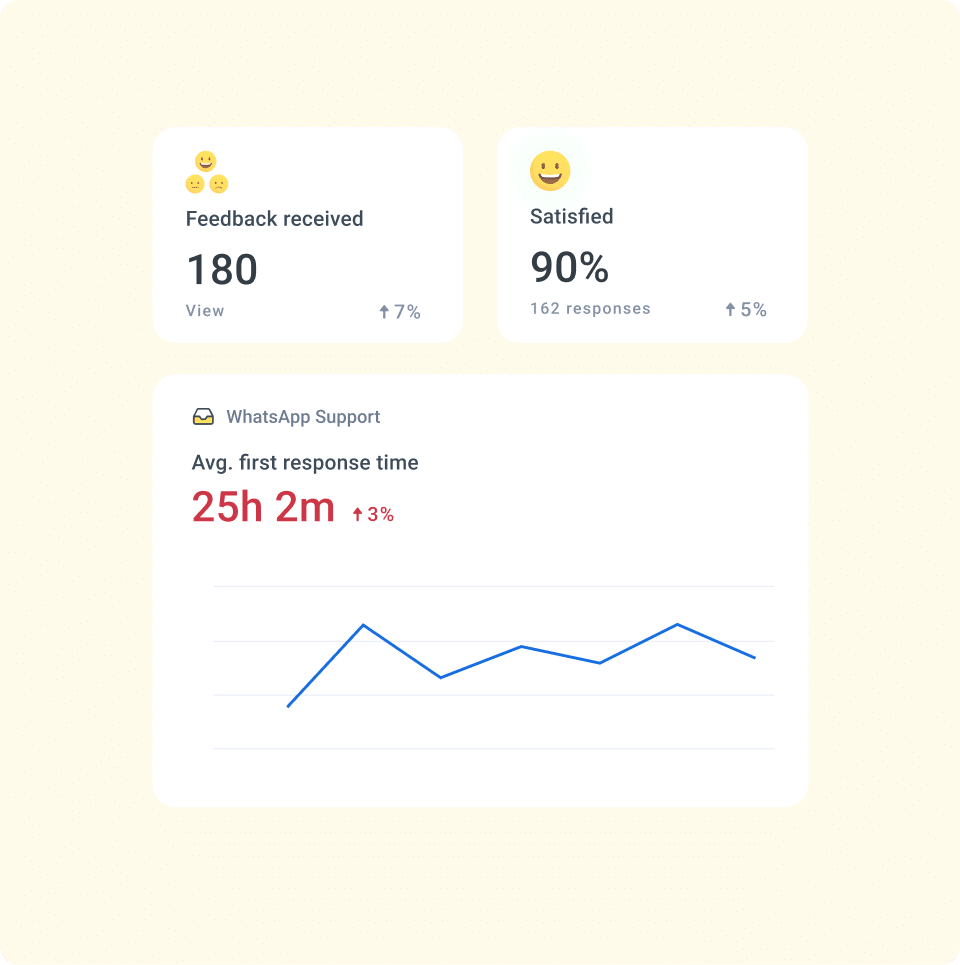Click the upward arrow next to 7%

point(383,311)
